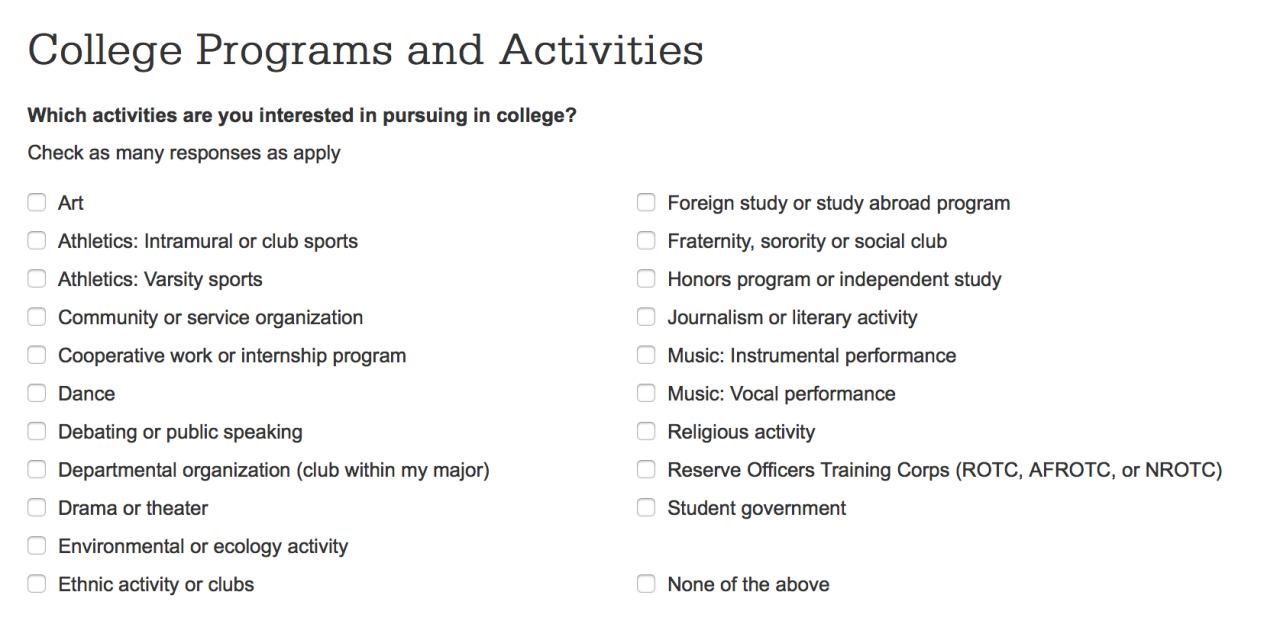Select Athletics: Intramural or club sports
This screenshot has height=624, width=1280.
click(37, 241)
